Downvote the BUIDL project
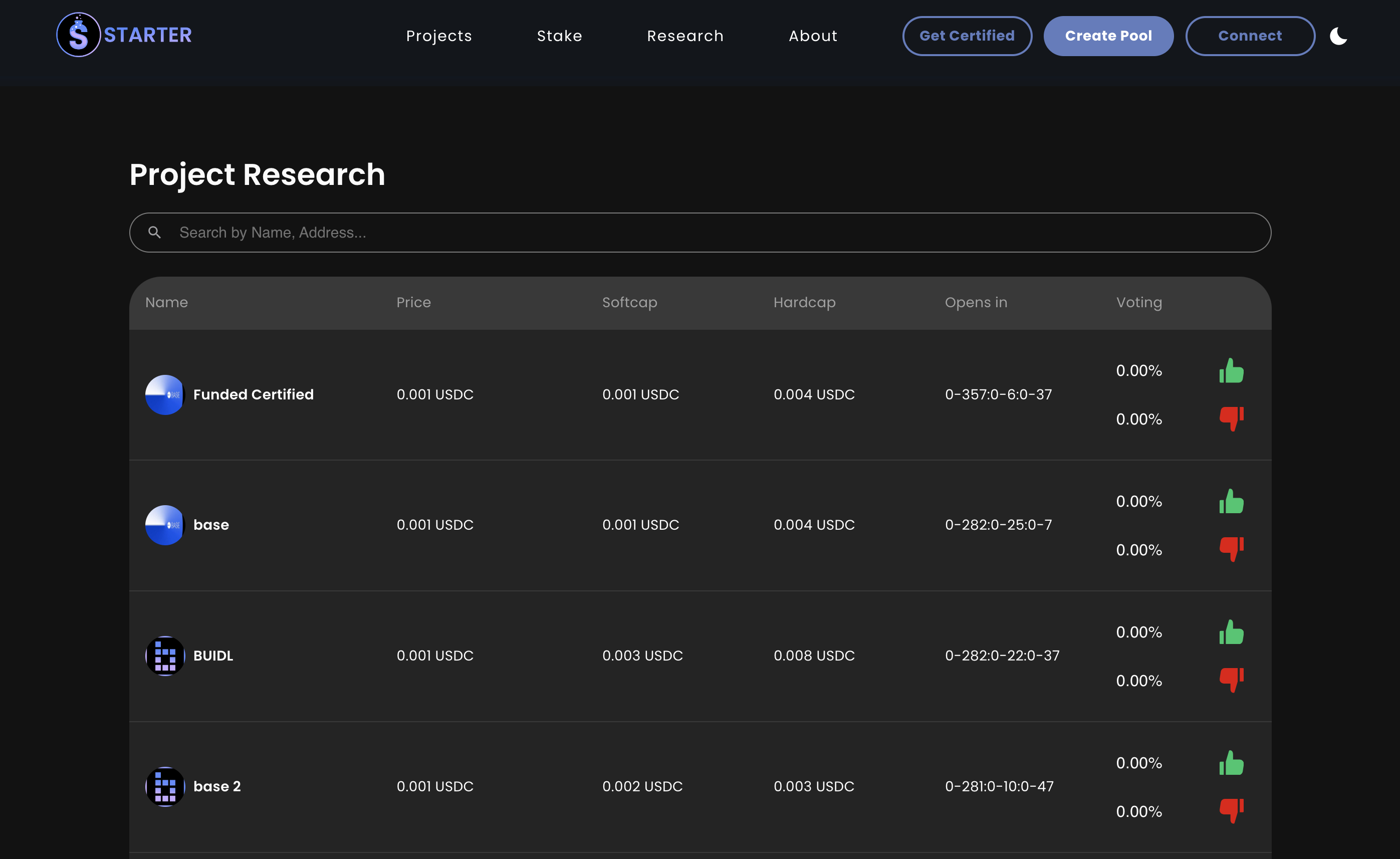The height and width of the screenshot is (859, 1400). (1231, 680)
